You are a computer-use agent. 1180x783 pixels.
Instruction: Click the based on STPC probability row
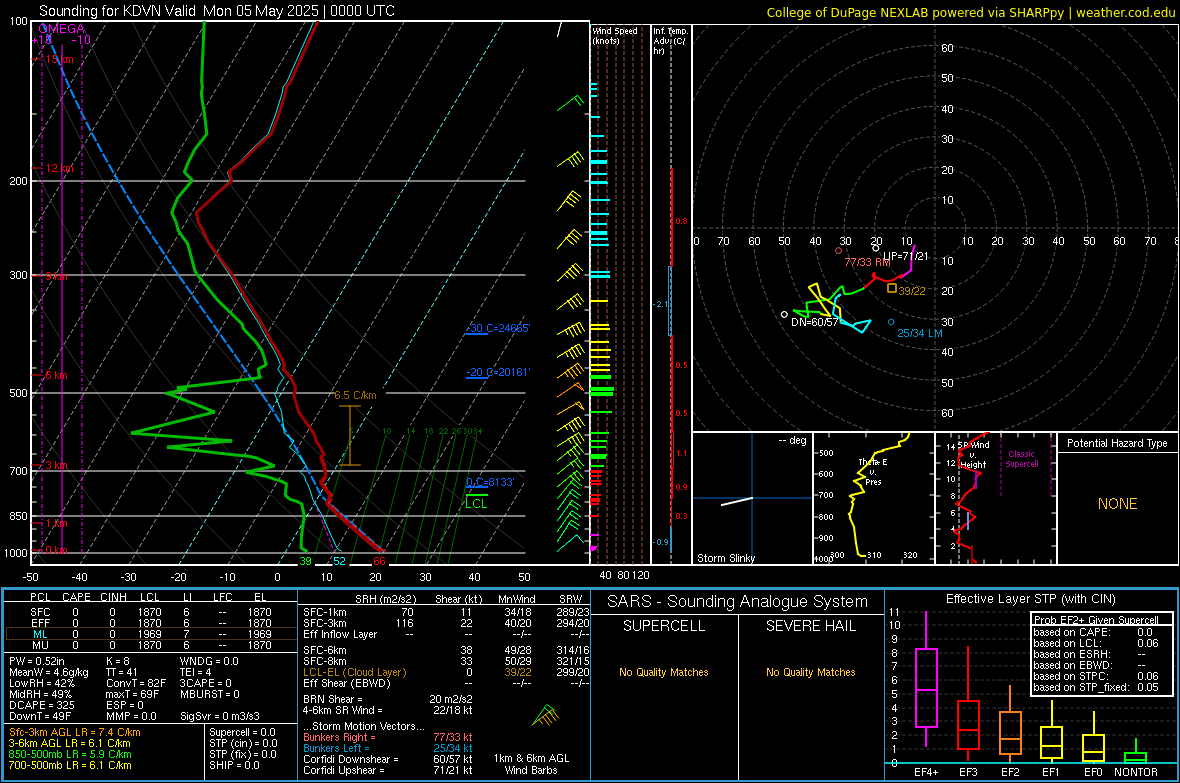[1096, 676]
